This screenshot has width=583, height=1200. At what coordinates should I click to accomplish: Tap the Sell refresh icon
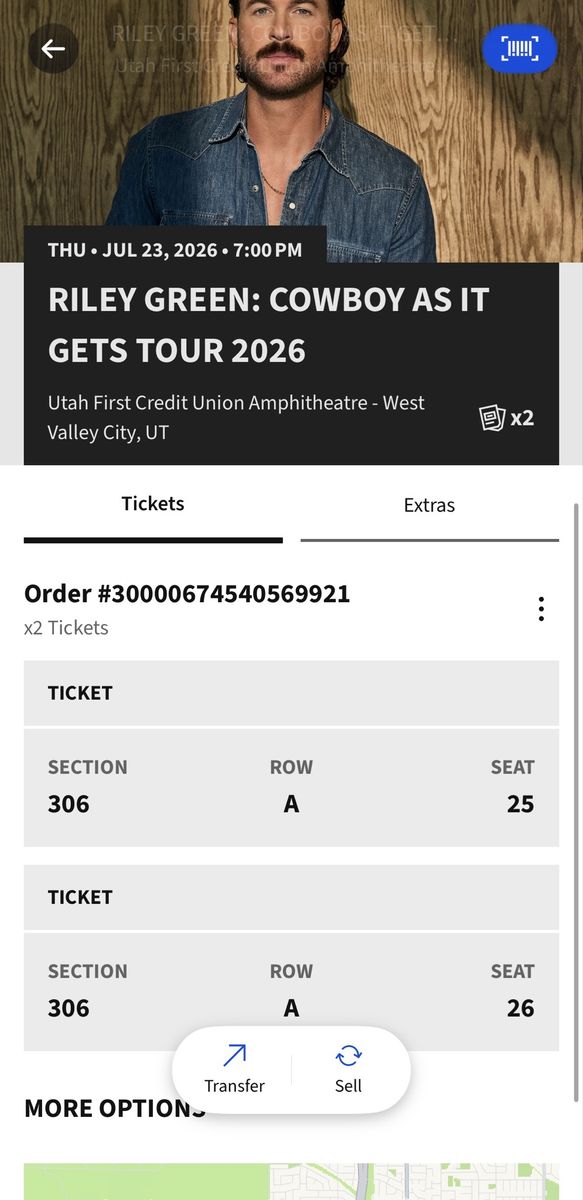click(348, 1055)
